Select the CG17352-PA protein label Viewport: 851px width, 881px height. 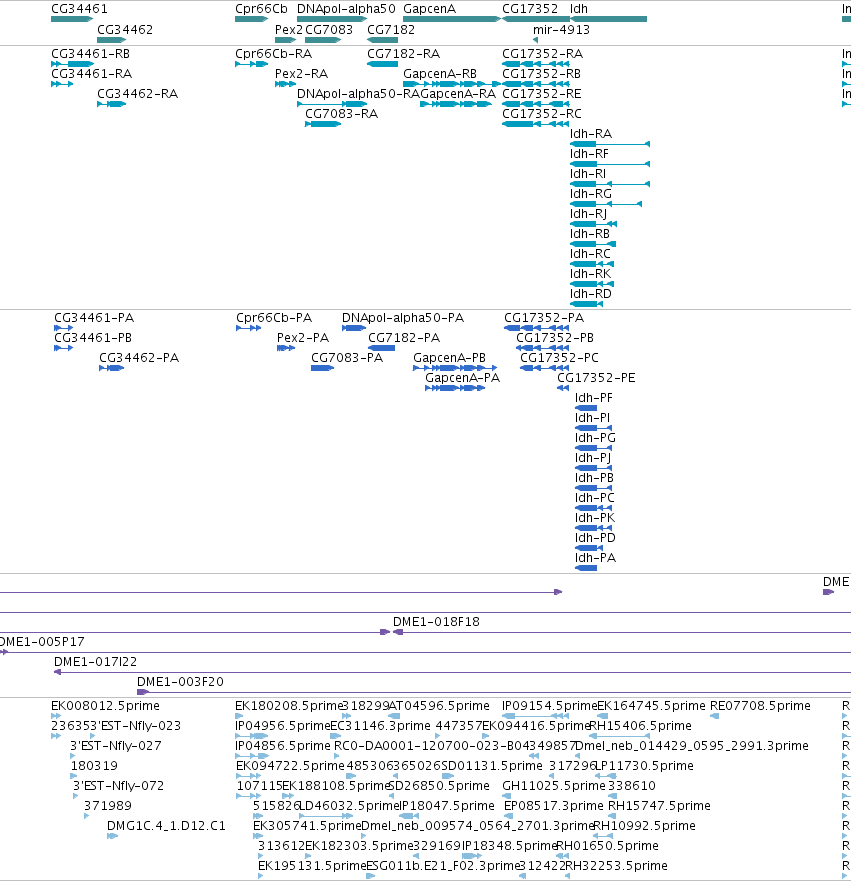[544, 318]
